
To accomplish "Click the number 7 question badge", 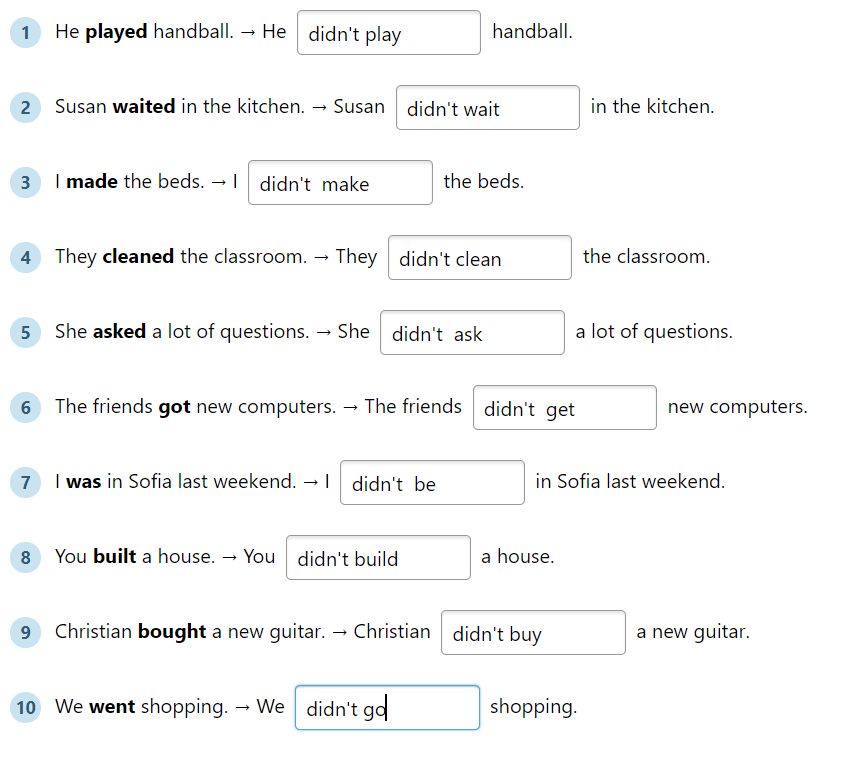I will click(25, 482).
